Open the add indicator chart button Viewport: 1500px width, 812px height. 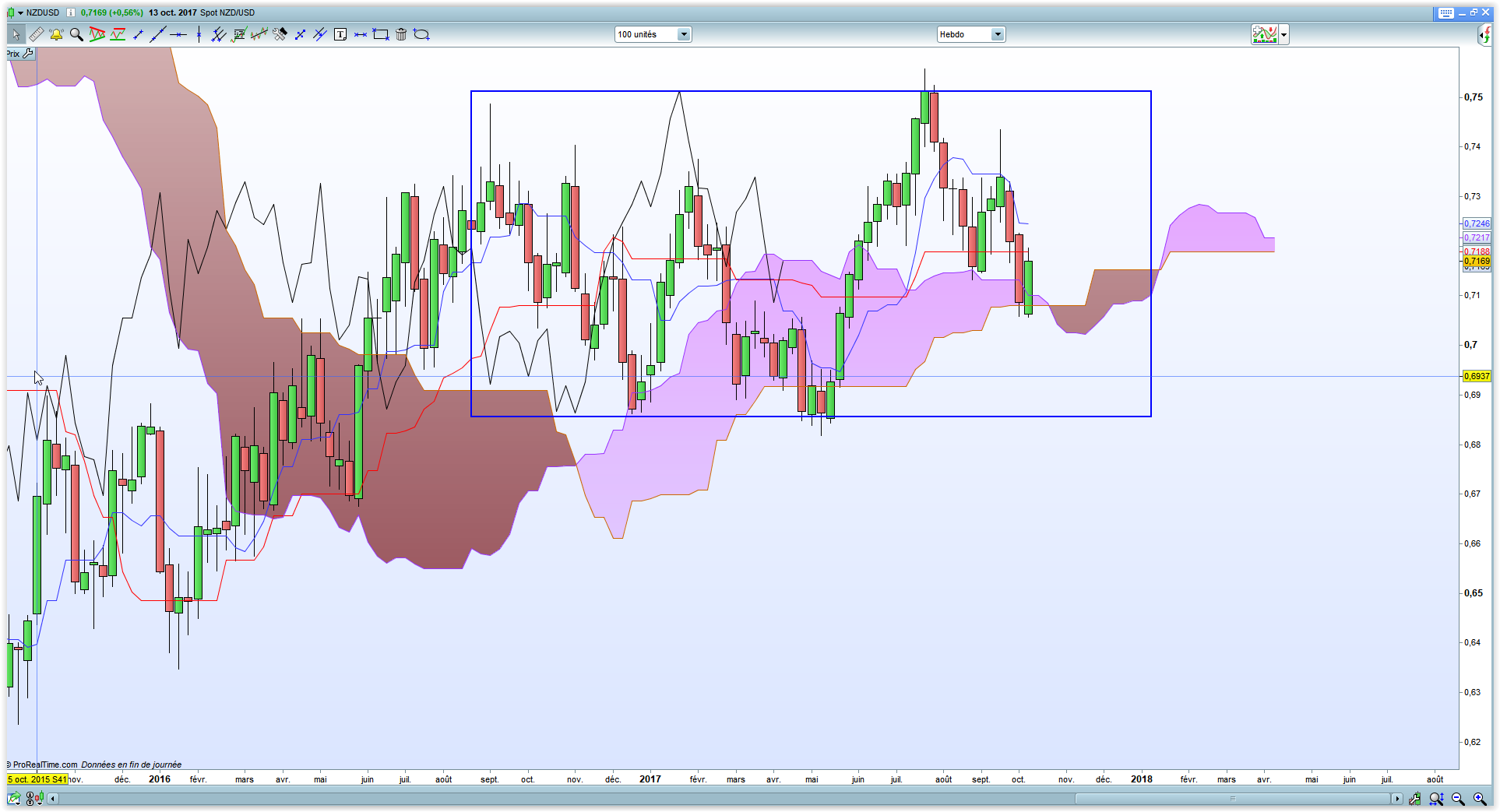coord(1265,34)
